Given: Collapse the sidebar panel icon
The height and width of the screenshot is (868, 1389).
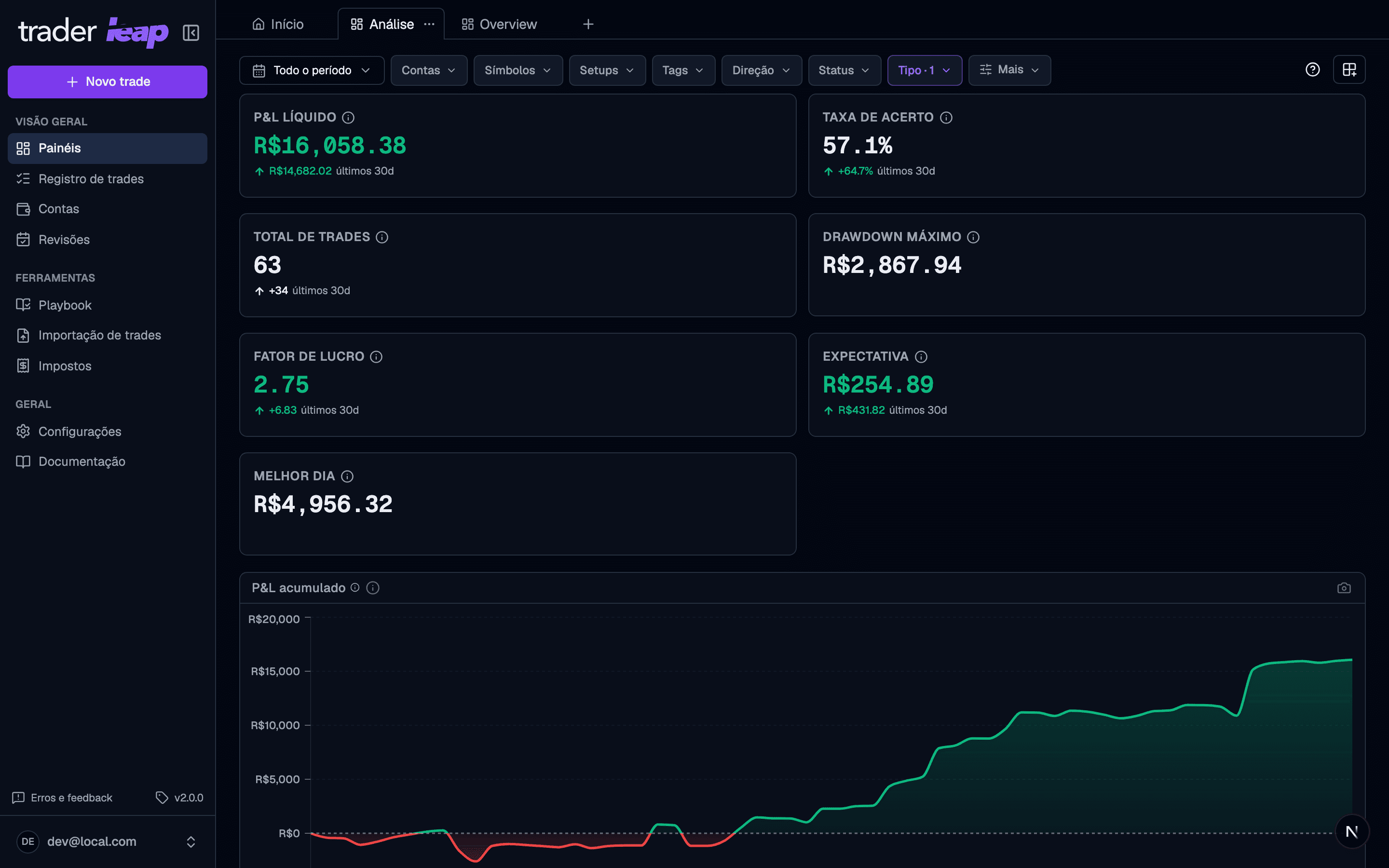Looking at the screenshot, I should coord(191,33).
